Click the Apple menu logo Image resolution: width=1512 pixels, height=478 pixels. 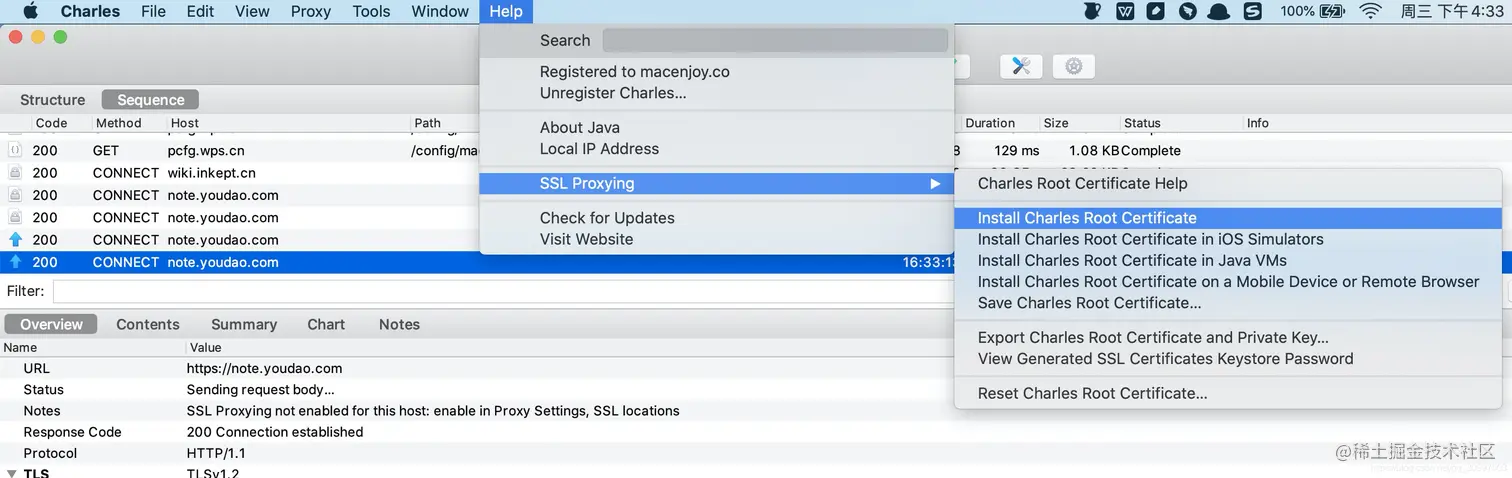click(30, 11)
